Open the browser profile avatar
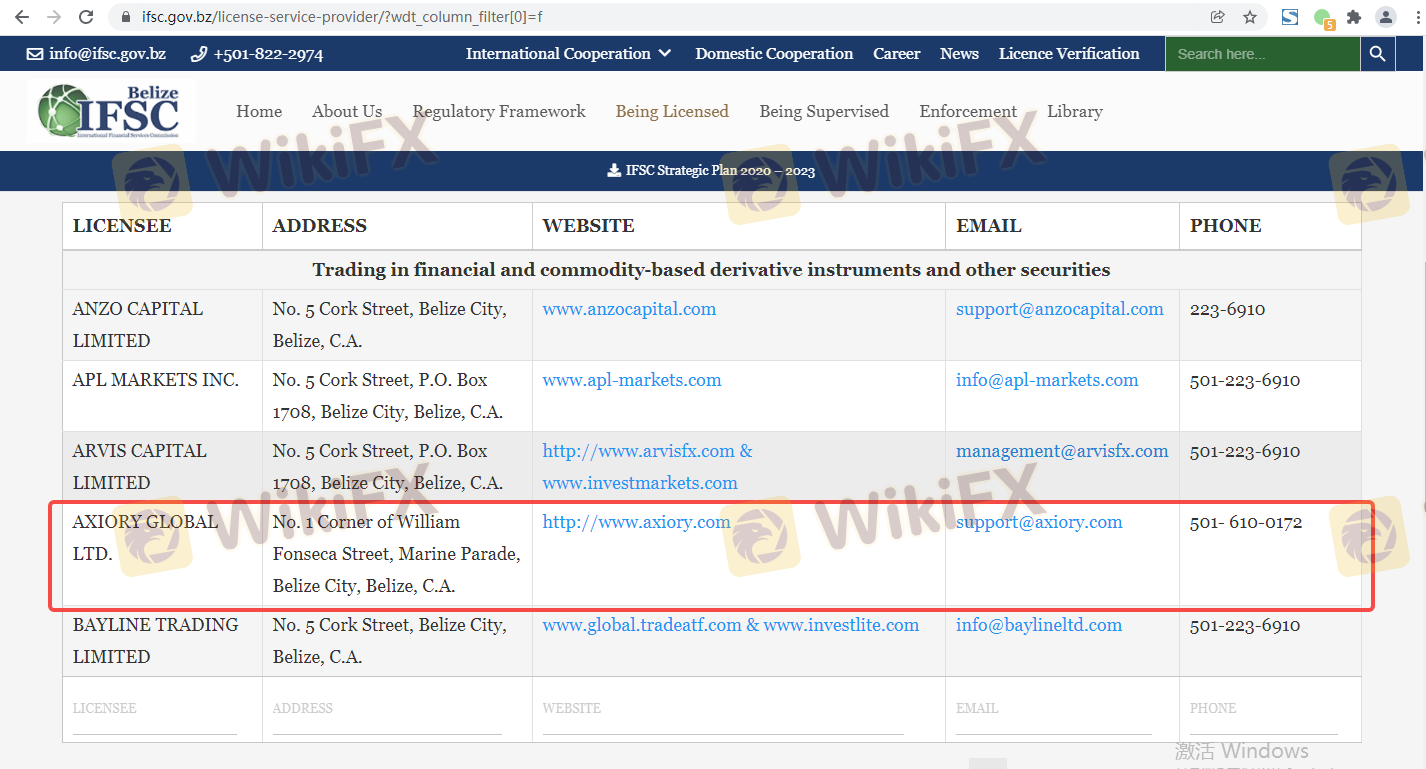 [1385, 17]
